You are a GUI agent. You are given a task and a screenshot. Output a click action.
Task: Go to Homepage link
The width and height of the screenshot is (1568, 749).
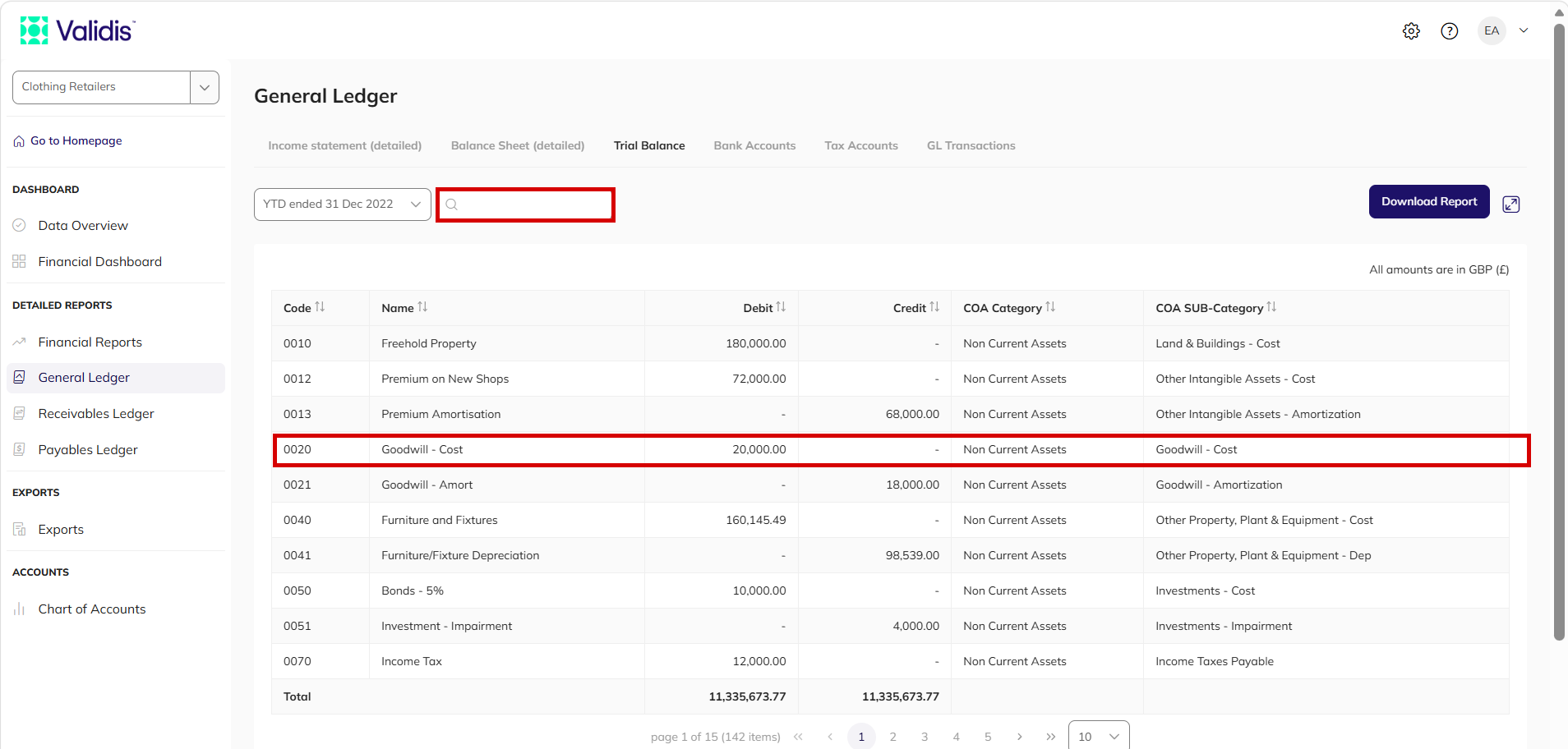pos(68,141)
